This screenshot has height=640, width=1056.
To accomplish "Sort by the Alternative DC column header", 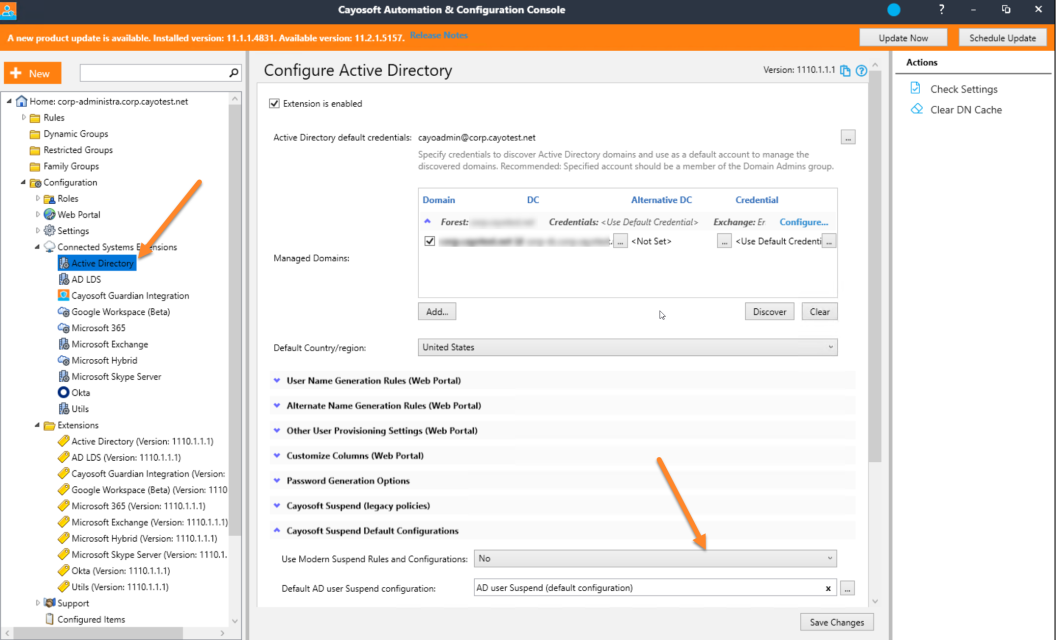I will pos(661,200).
